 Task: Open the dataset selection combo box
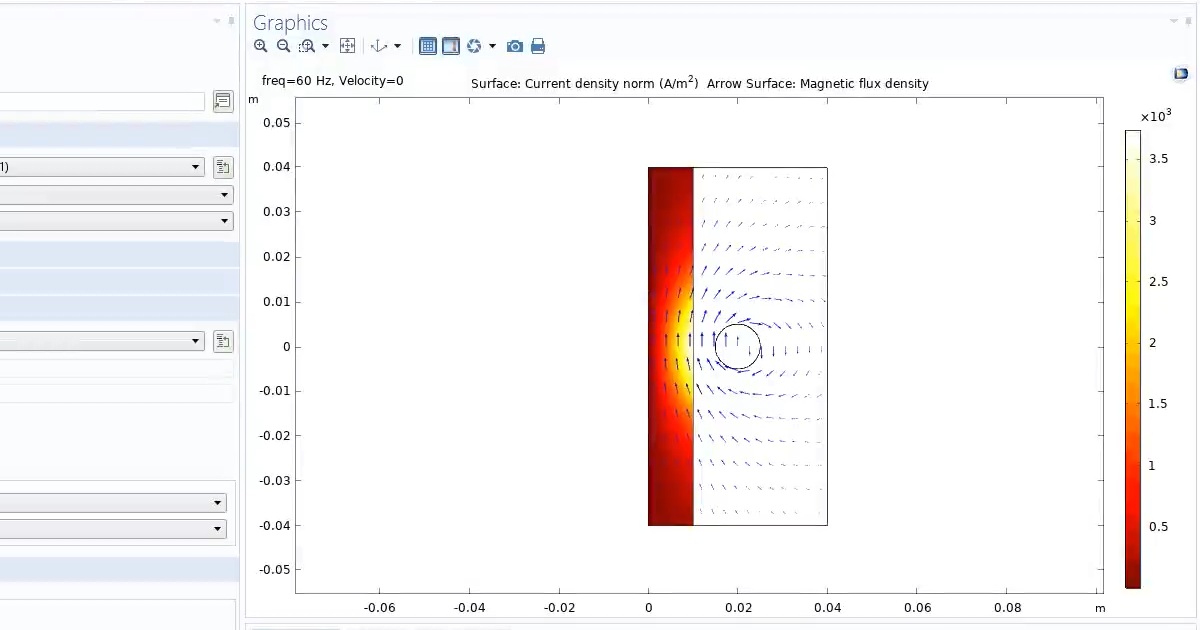point(100,167)
